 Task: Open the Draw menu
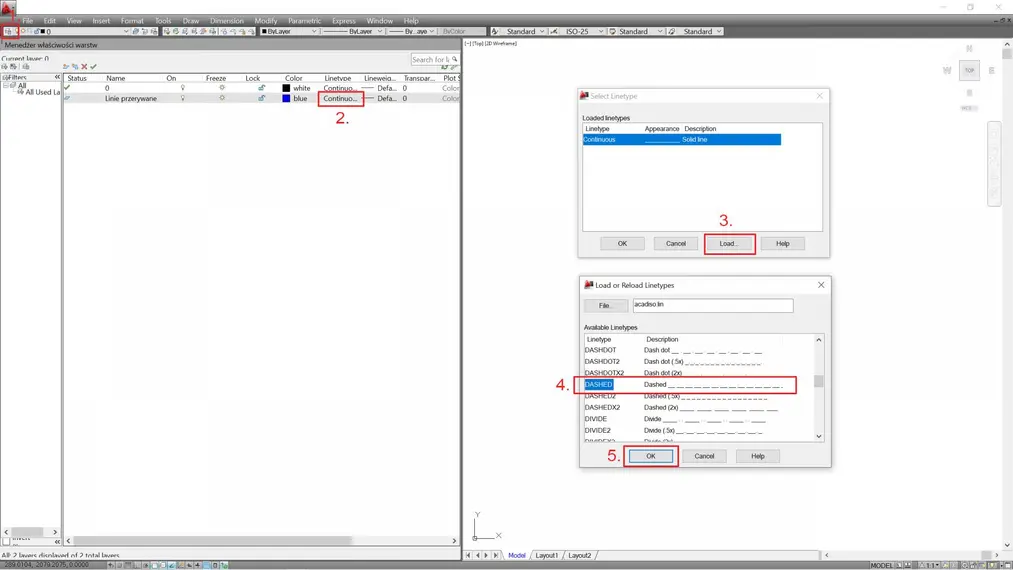click(x=191, y=21)
